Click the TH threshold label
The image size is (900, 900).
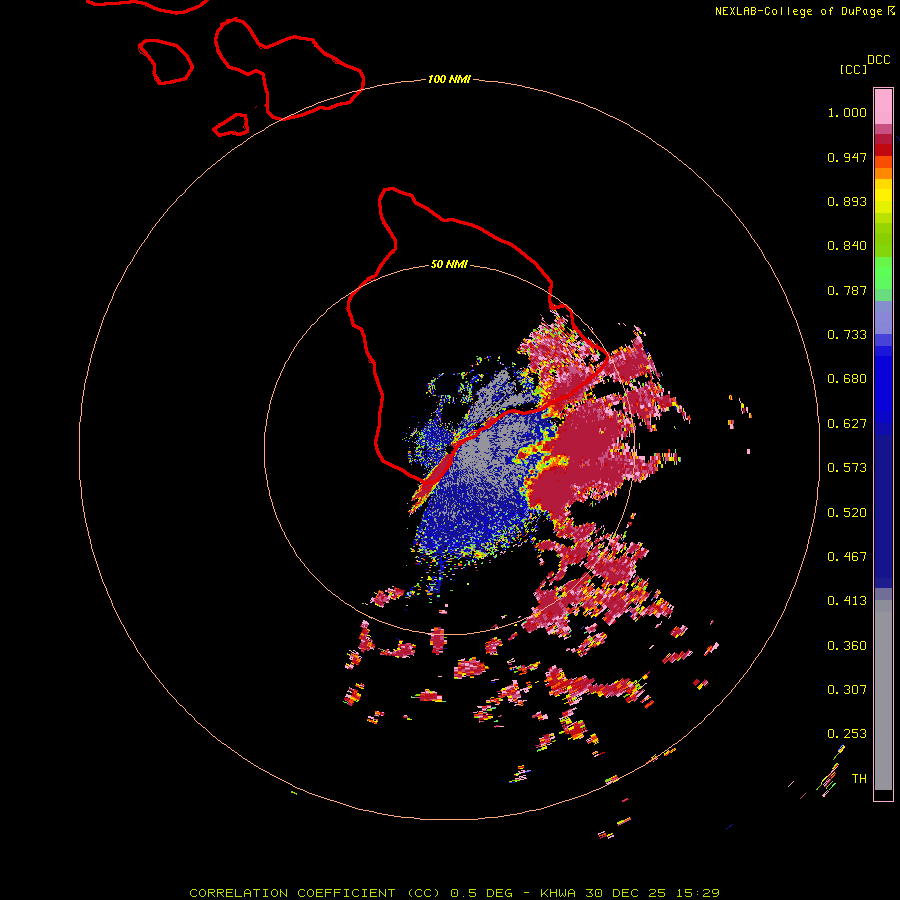tap(859, 779)
